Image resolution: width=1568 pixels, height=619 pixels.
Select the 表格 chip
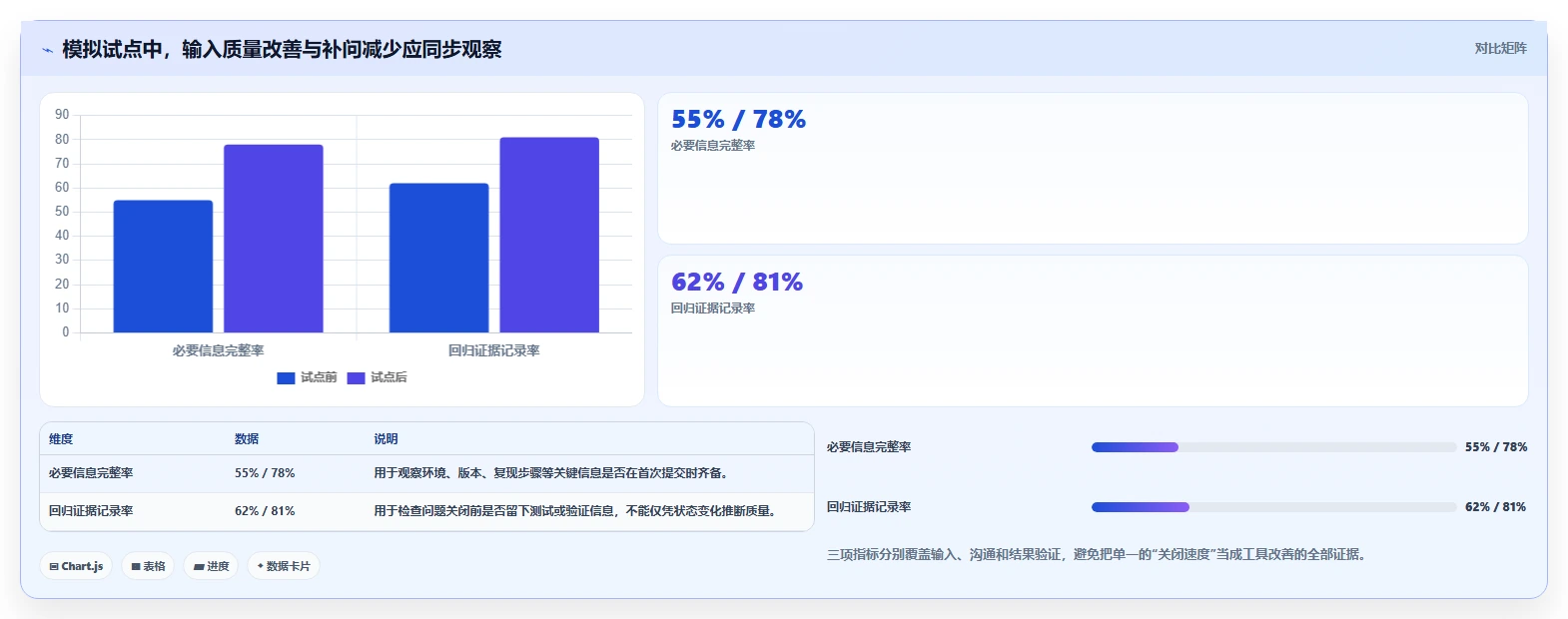(x=148, y=566)
